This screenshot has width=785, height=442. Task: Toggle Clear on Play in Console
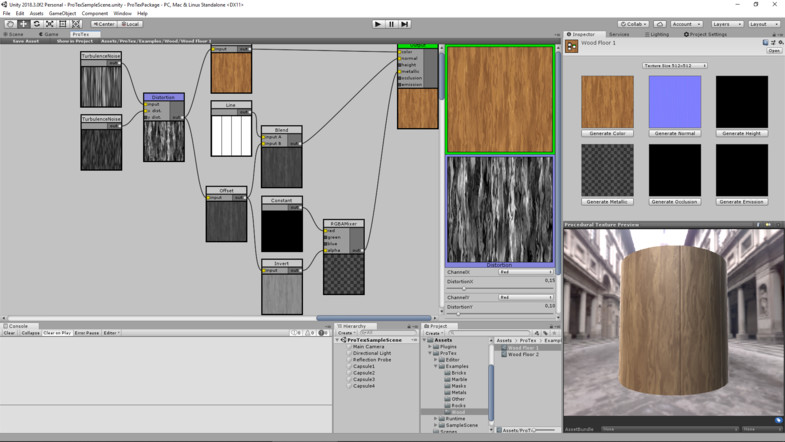coord(57,332)
